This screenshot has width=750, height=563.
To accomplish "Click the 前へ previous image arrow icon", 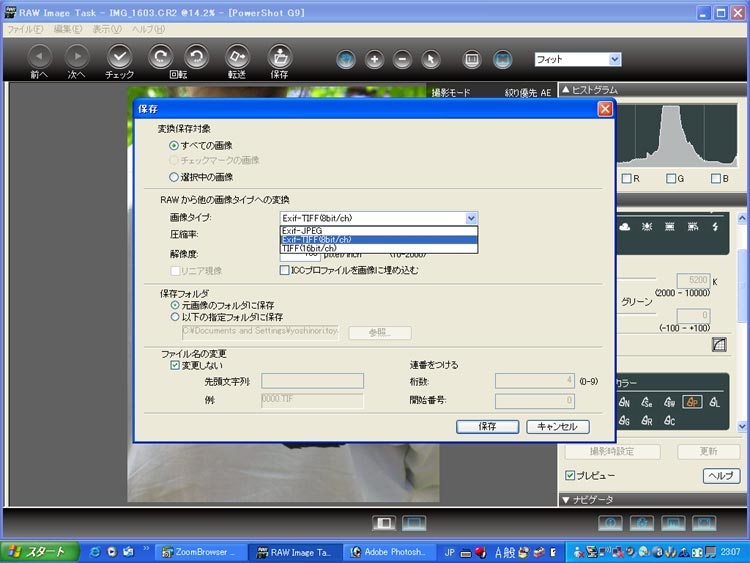I will click(40, 57).
